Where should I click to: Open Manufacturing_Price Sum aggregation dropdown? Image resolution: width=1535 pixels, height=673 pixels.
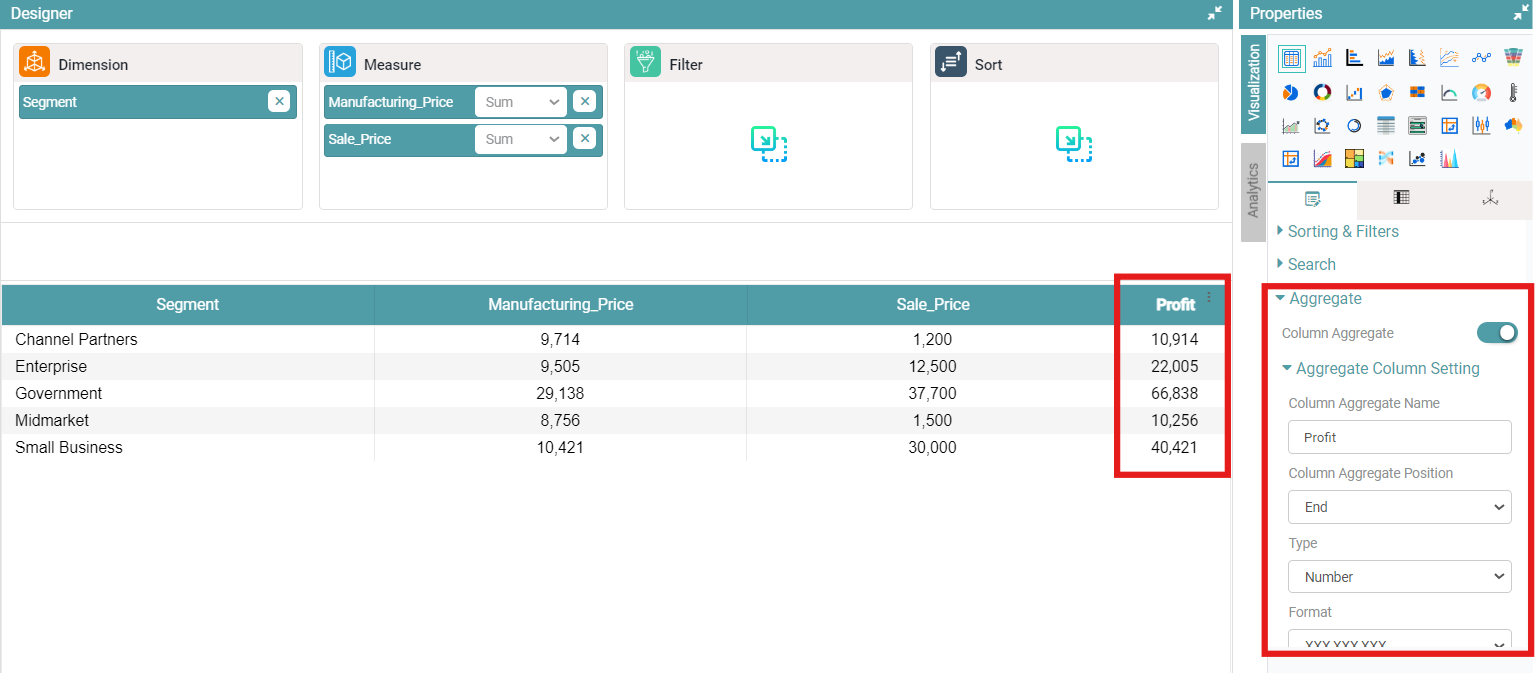pyautogui.click(x=520, y=102)
